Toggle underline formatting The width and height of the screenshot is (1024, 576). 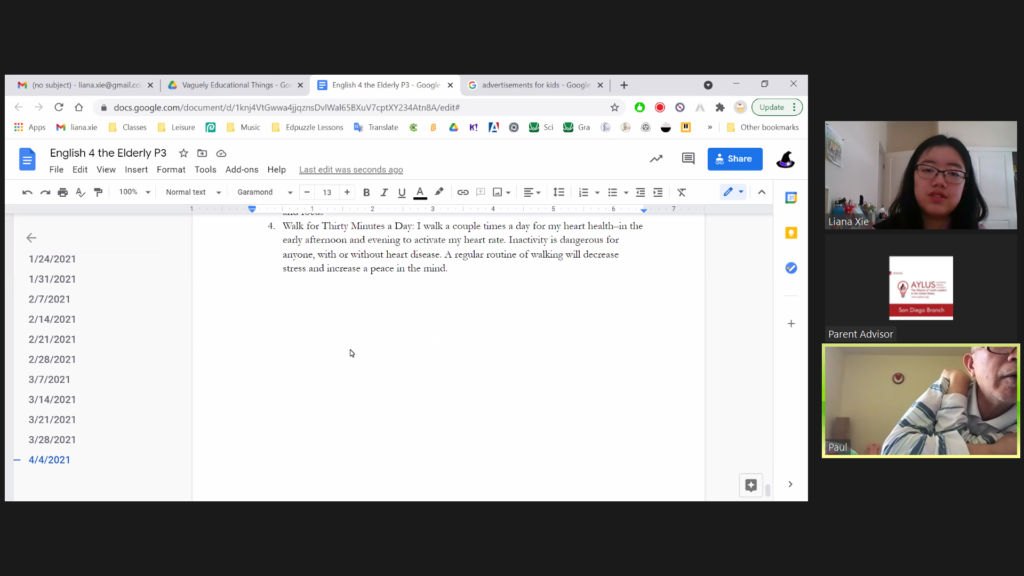point(402,193)
